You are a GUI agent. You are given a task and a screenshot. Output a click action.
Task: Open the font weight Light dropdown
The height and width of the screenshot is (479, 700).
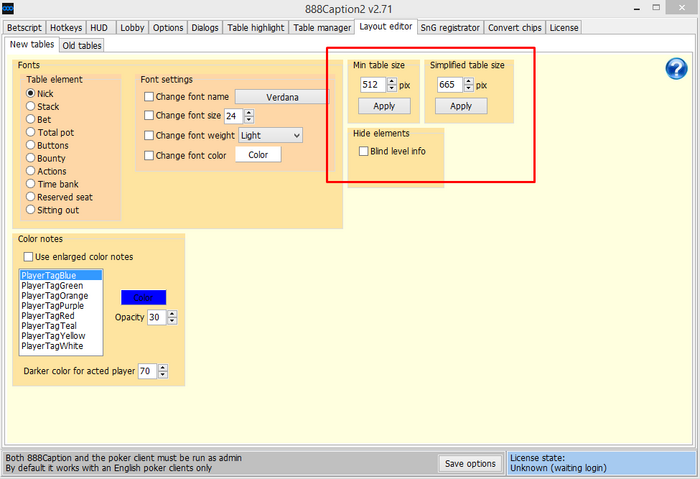click(271, 135)
